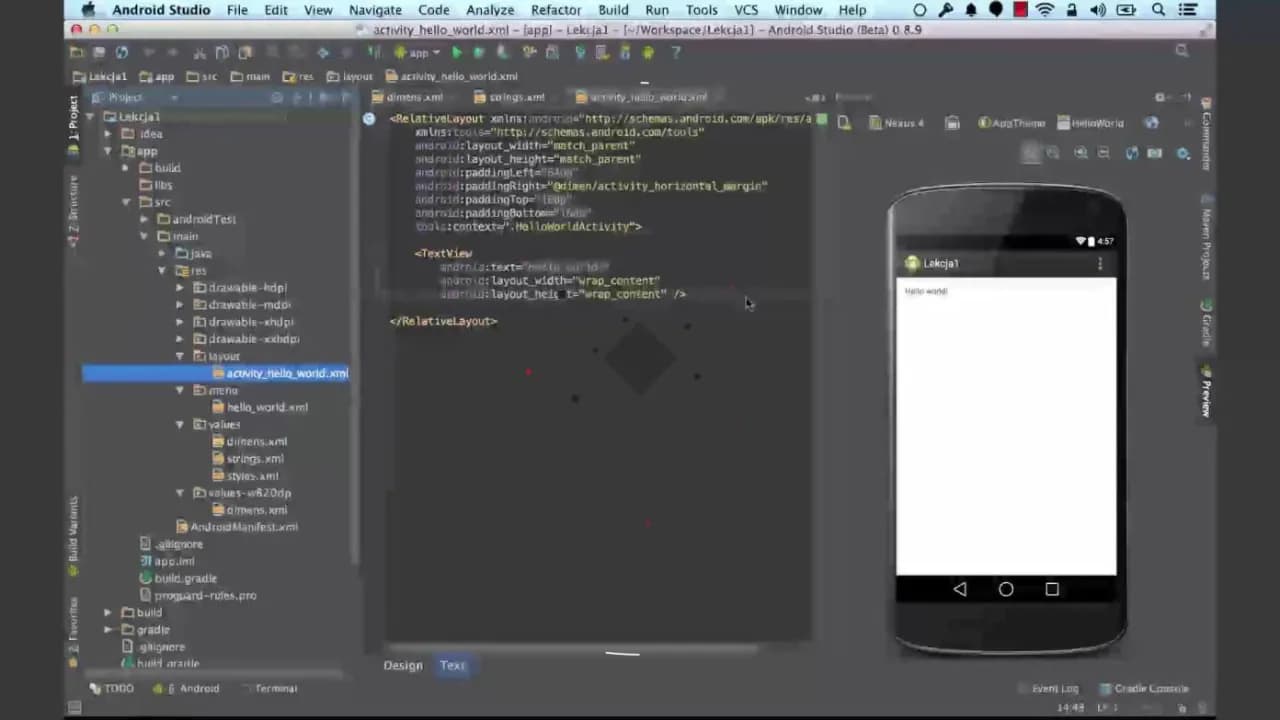Zoom out on the layout preview

click(1104, 152)
